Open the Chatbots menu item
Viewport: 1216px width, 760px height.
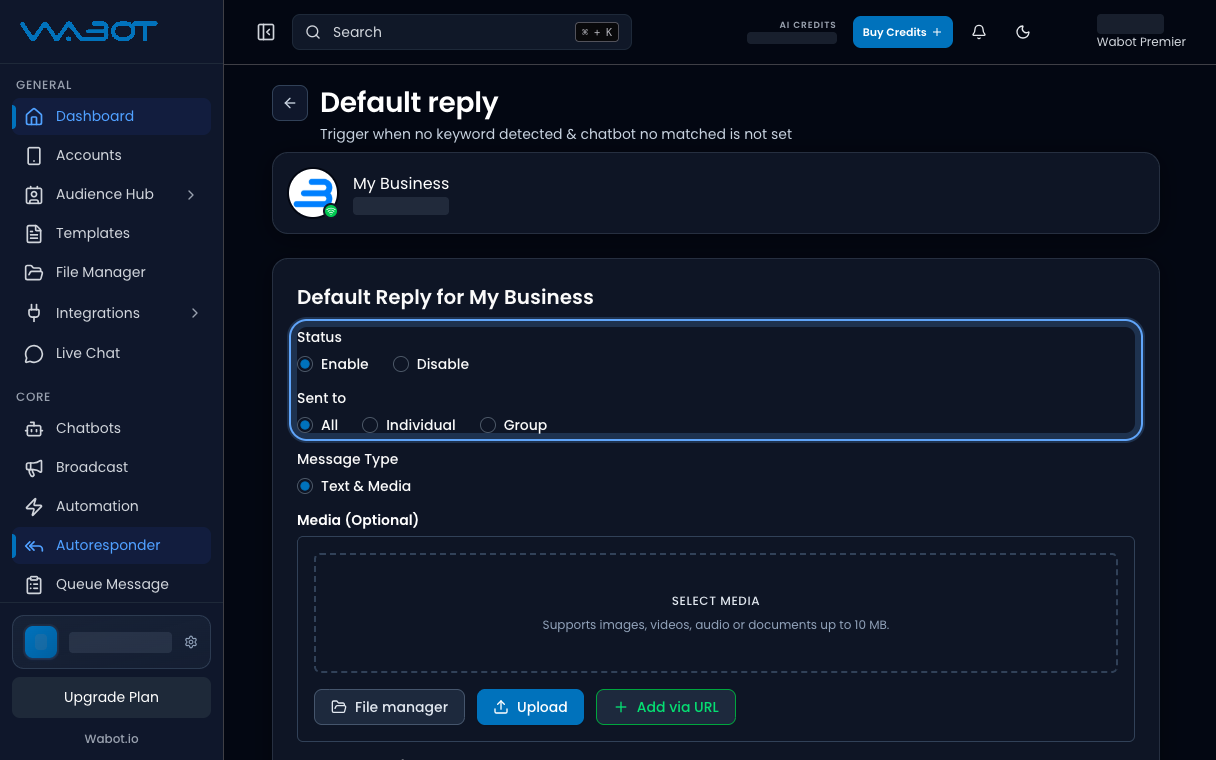pos(111,428)
